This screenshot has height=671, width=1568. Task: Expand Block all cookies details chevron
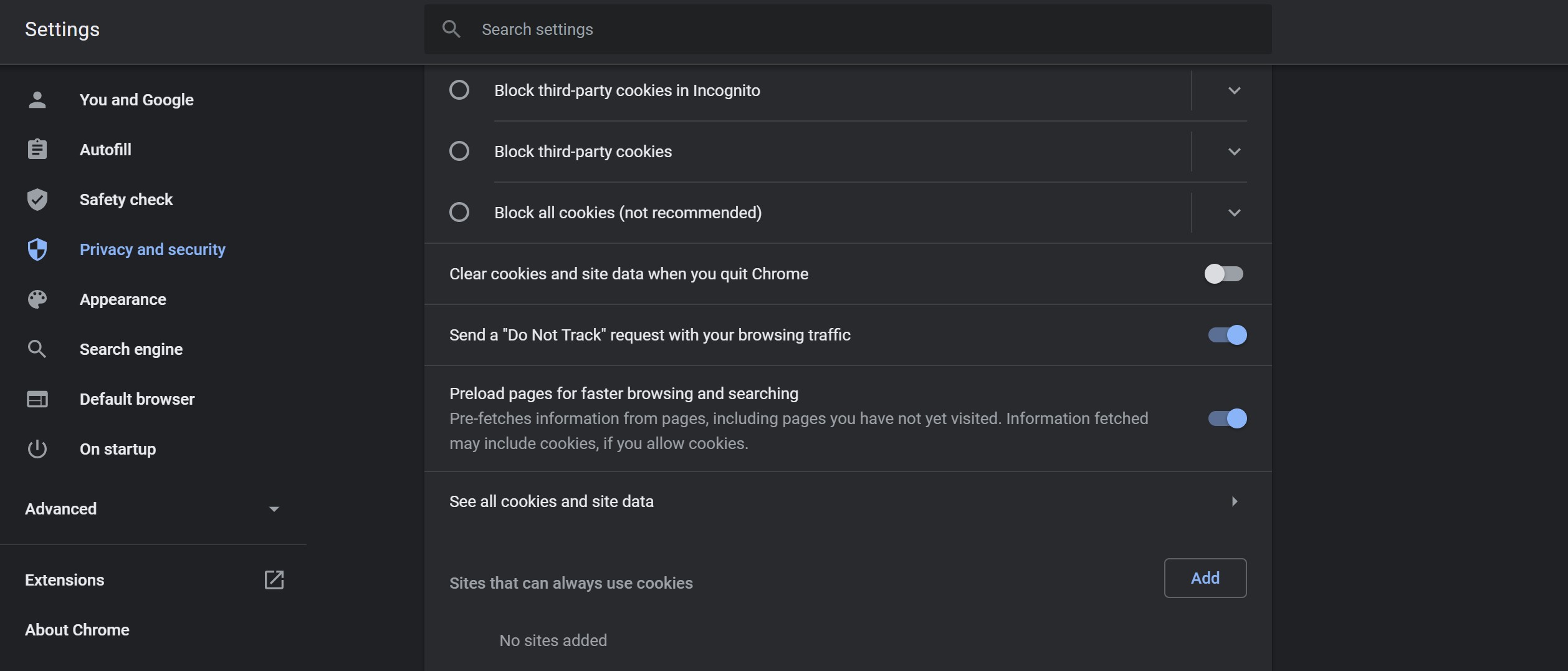click(1234, 213)
